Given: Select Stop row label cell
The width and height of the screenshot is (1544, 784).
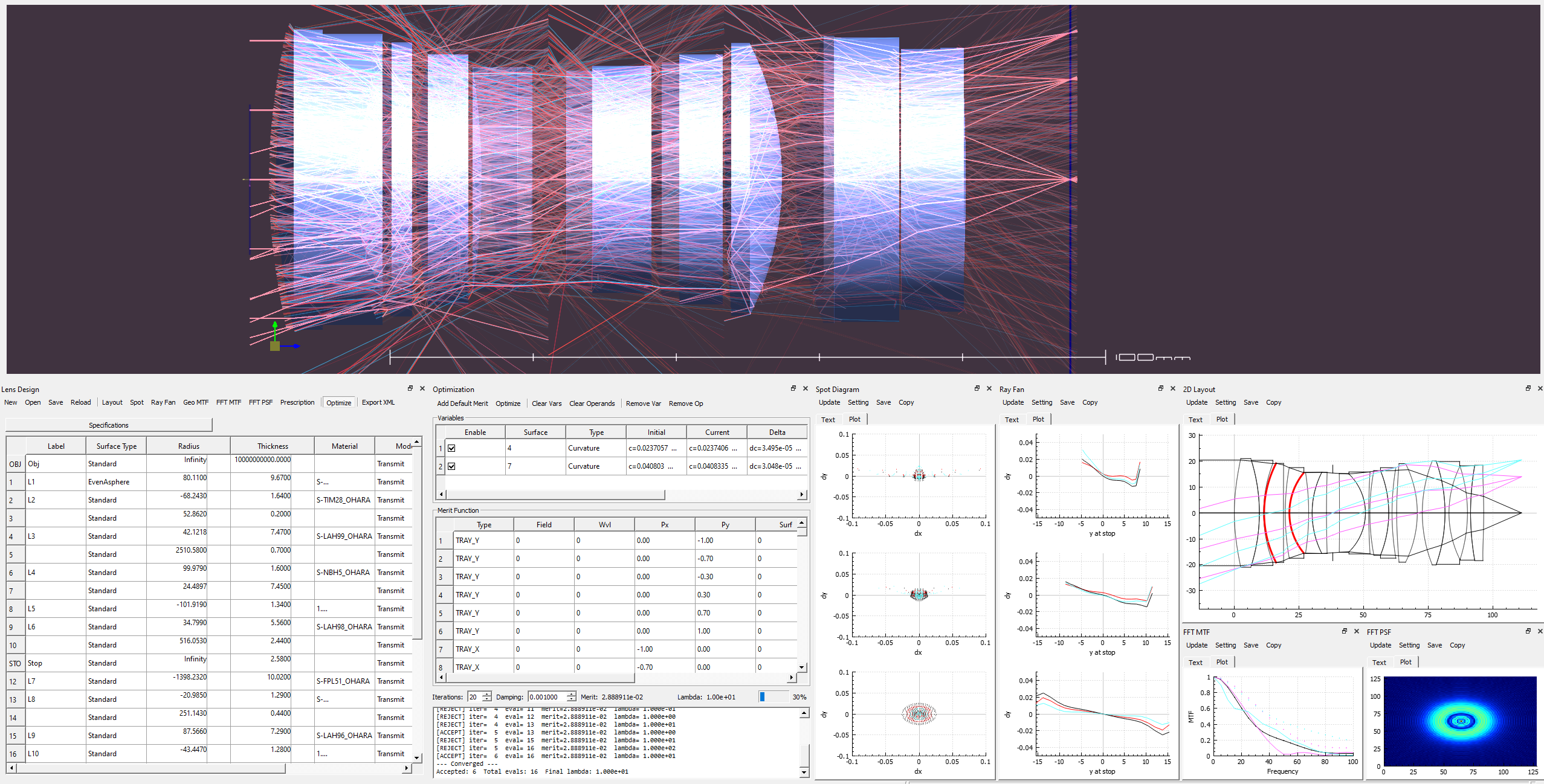Looking at the screenshot, I should click(x=56, y=663).
